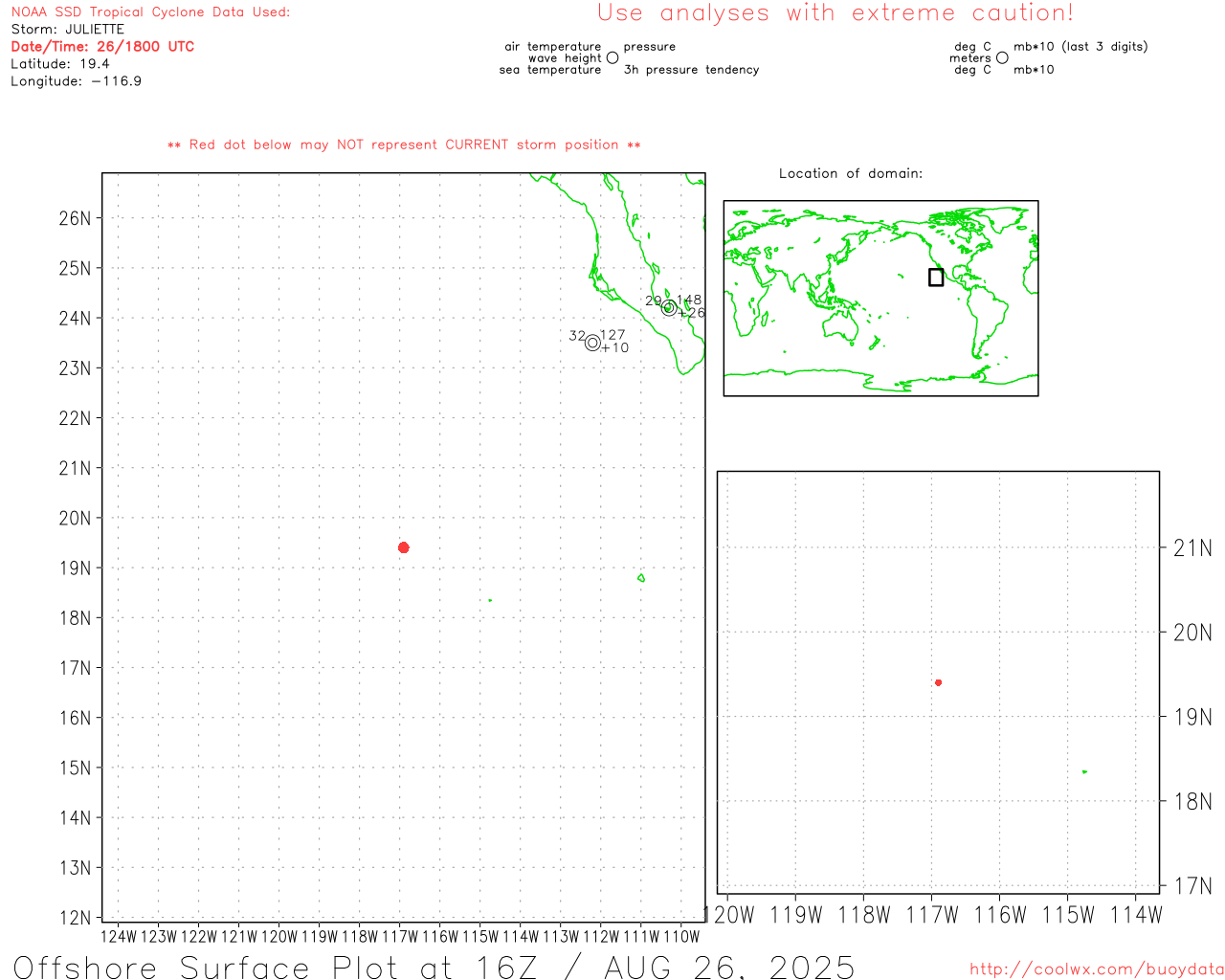The image size is (1225, 980).
Task: Click tiny green island near 115W on main map
Action: tap(490, 600)
